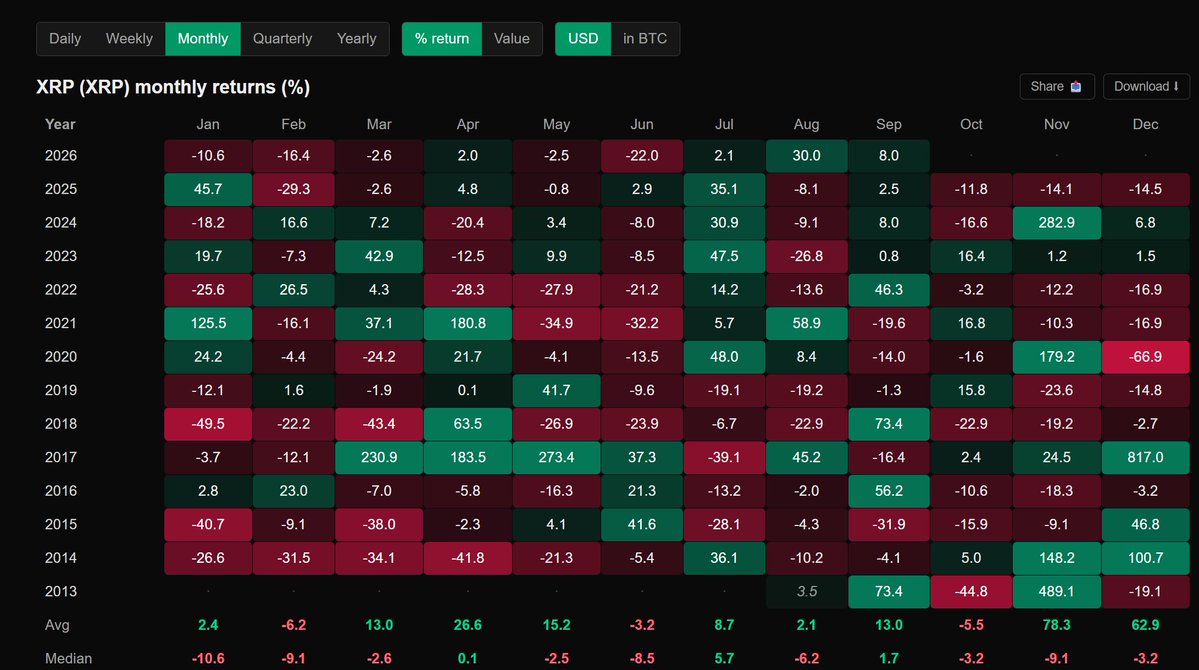
Task: Click the 78.3 average for Nov
Action: pos(1057,625)
